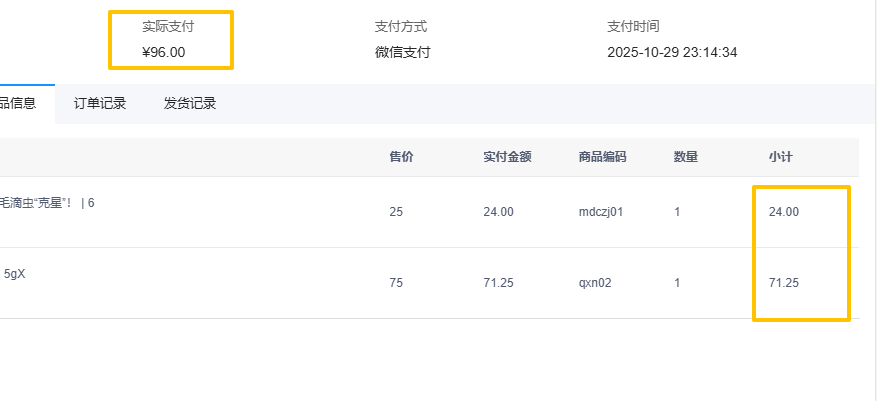Viewport: 877px width, 401px height.
Task: Click the 支付时间 label
Action: point(633,27)
